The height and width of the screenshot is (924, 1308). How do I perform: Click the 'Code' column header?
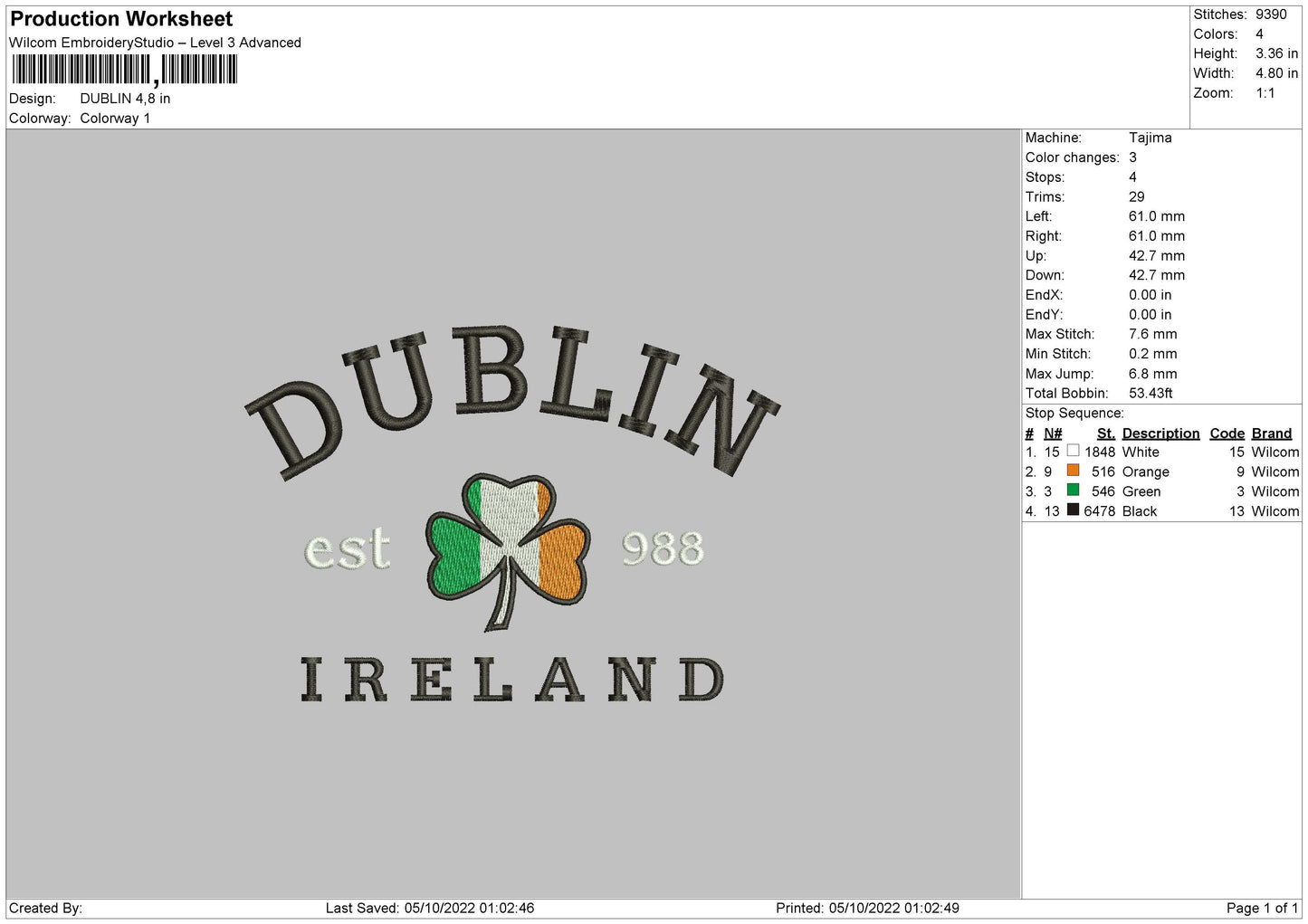pyautogui.click(x=1227, y=433)
